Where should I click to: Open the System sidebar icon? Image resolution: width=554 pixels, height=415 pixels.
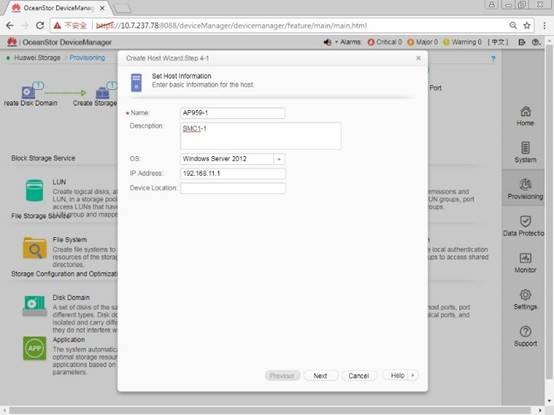point(525,148)
